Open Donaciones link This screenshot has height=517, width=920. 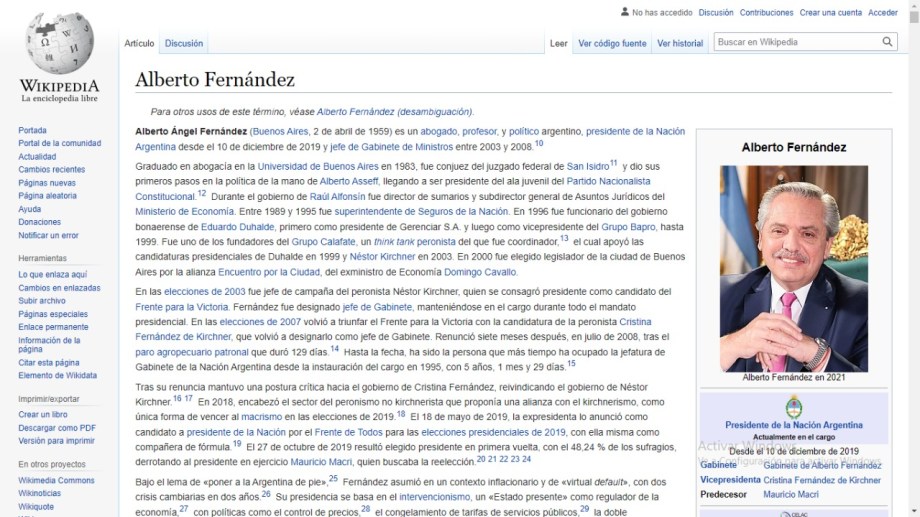click(x=39, y=222)
